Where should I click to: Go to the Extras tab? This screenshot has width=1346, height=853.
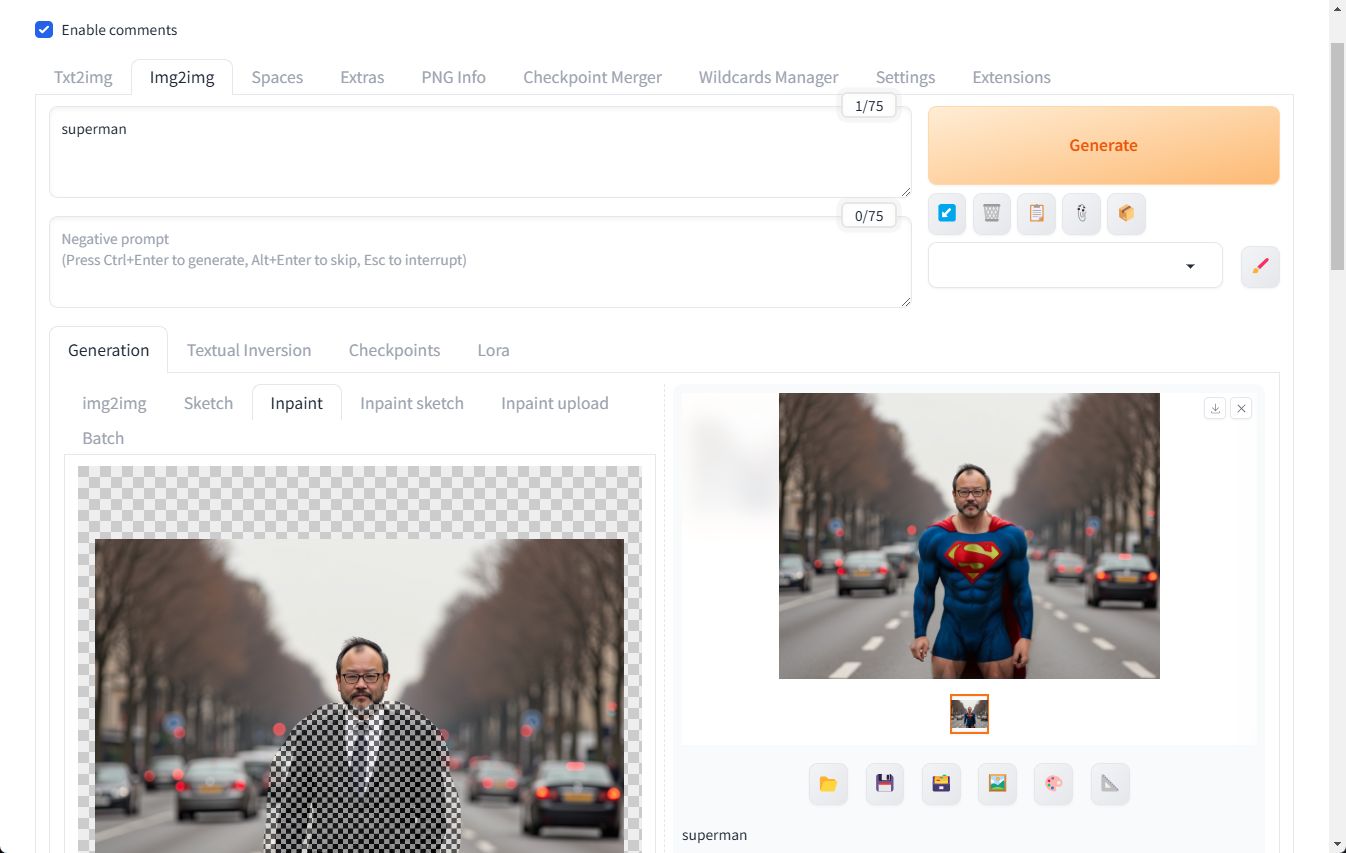tap(362, 77)
